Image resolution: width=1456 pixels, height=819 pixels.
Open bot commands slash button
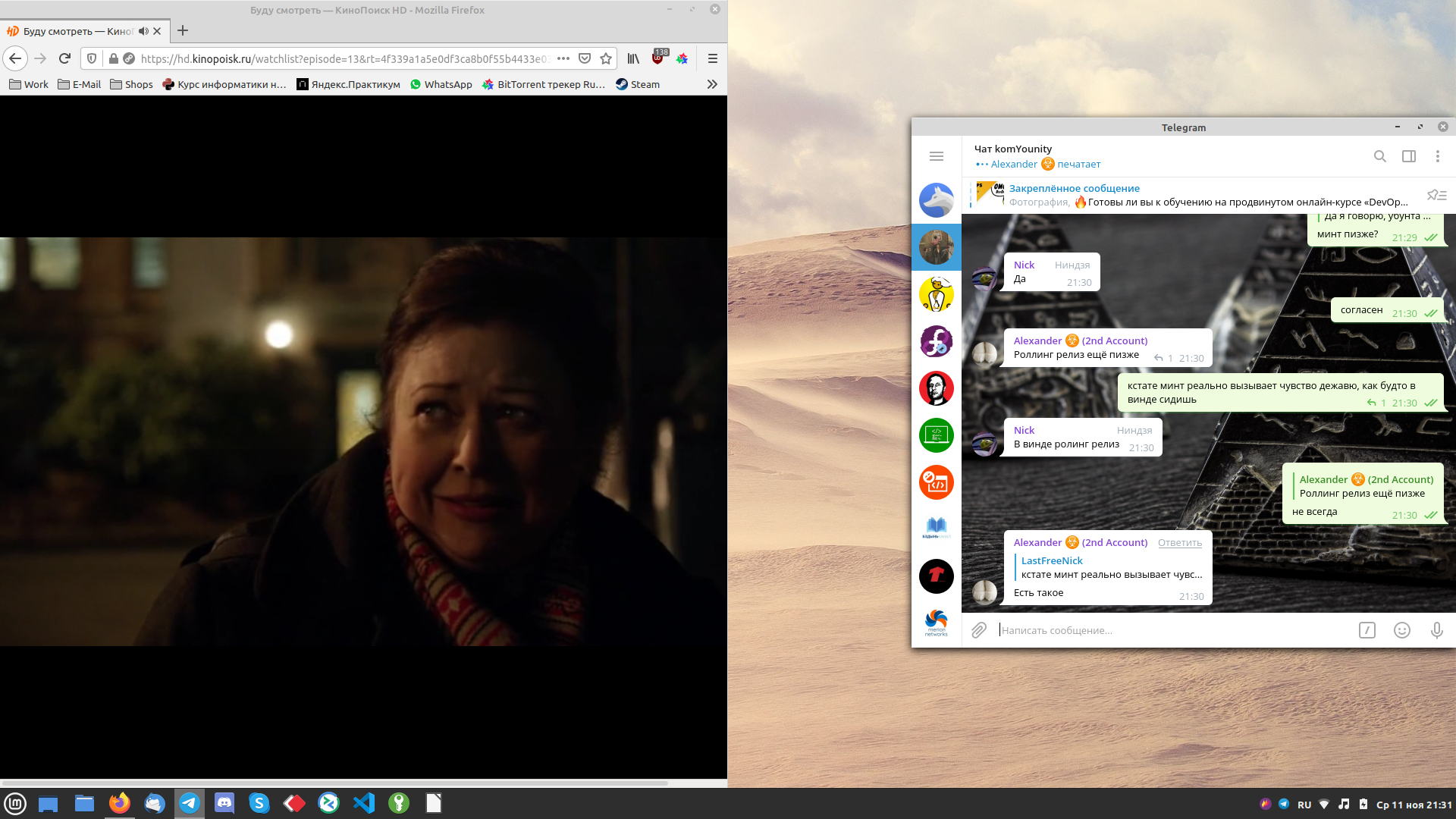point(1367,630)
